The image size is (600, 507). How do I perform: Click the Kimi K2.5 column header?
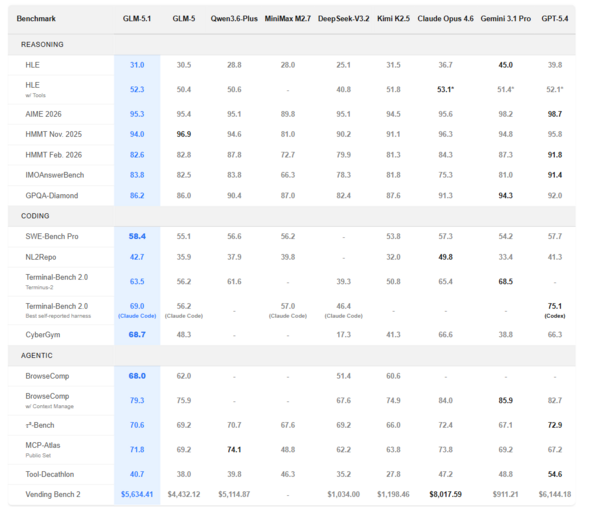(393, 19)
